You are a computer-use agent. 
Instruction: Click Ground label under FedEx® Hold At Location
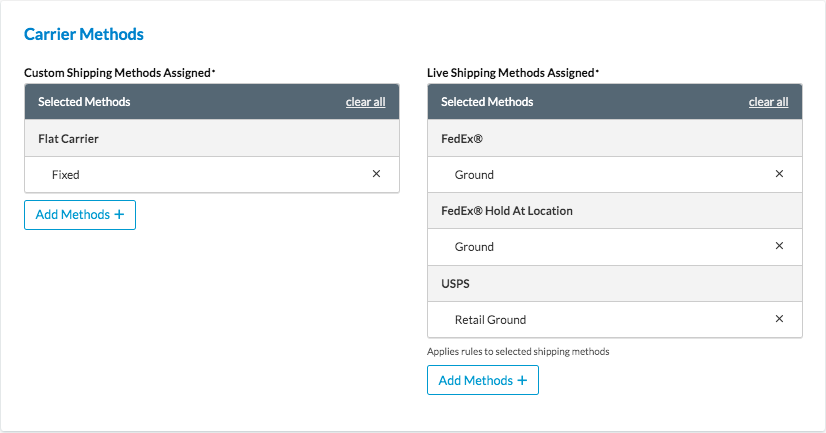tap(474, 247)
